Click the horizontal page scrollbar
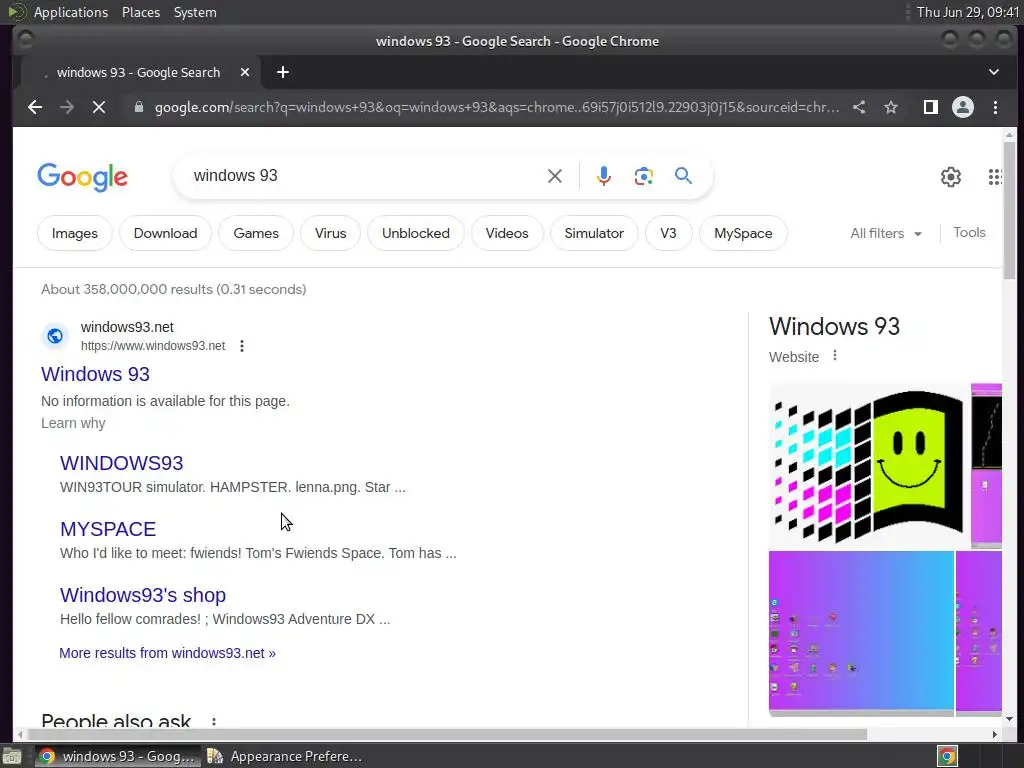The width and height of the screenshot is (1024, 768). (x=447, y=734)
